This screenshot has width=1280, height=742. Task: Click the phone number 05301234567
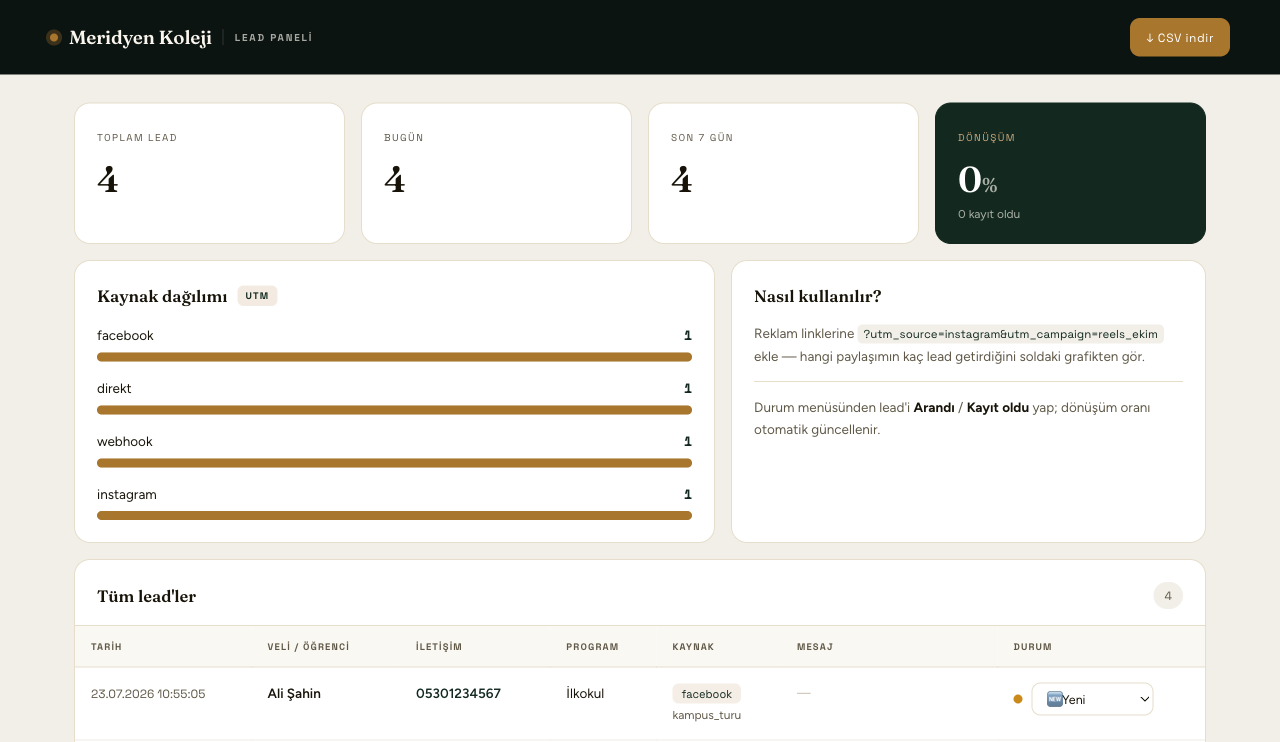(458, 694)
